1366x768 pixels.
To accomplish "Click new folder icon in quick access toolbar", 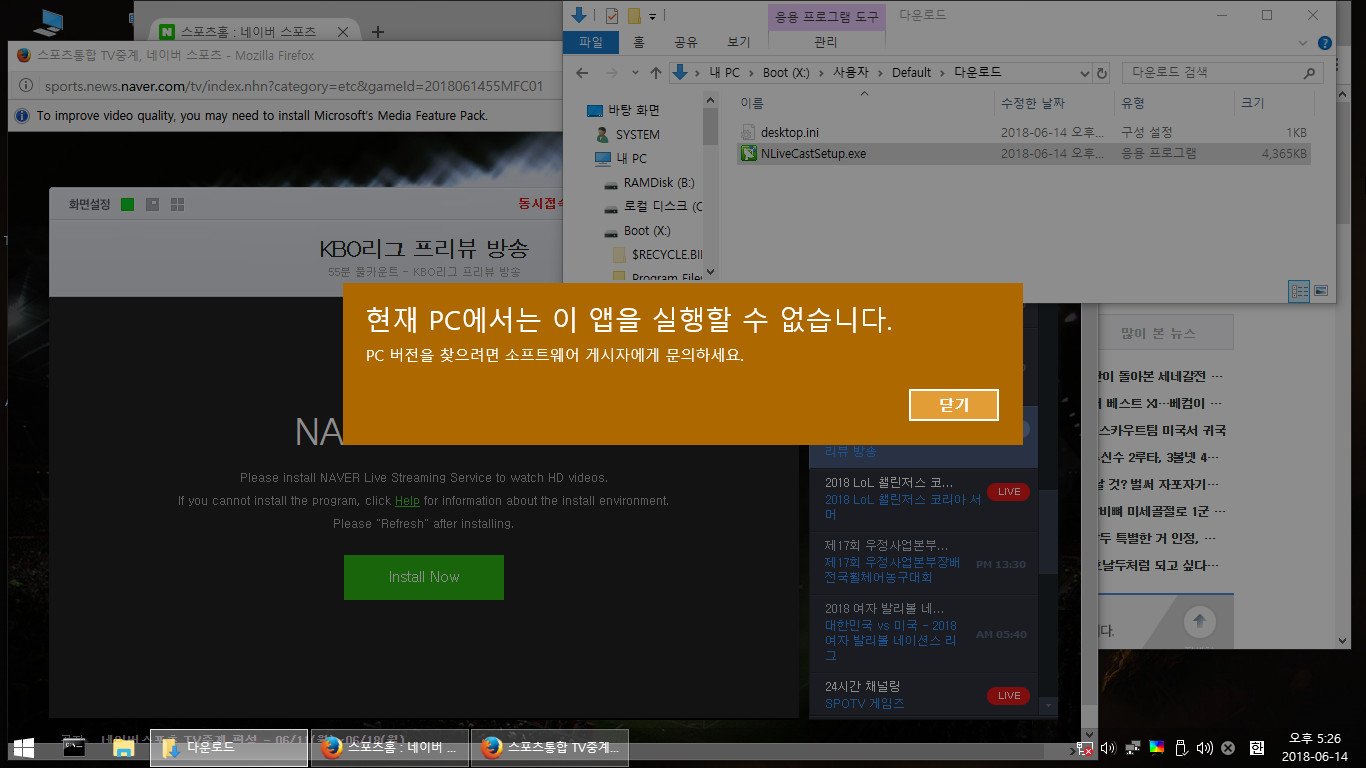I will click(633, 15).
